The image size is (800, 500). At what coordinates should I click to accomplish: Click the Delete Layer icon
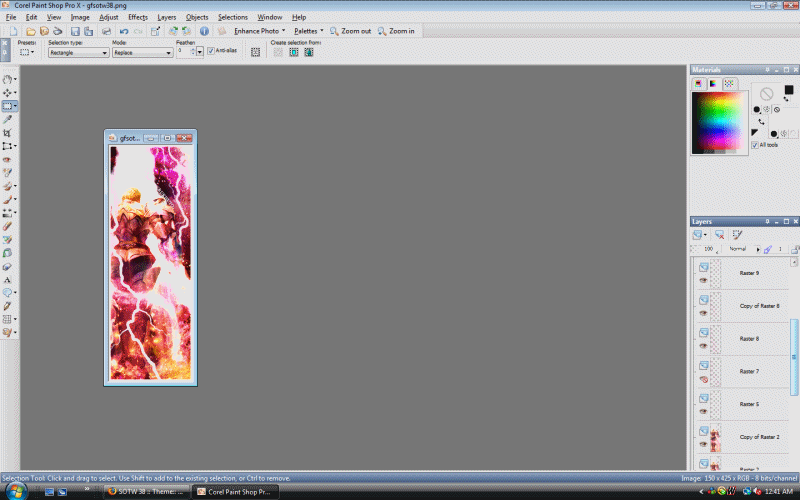click(x=719, y=235)
